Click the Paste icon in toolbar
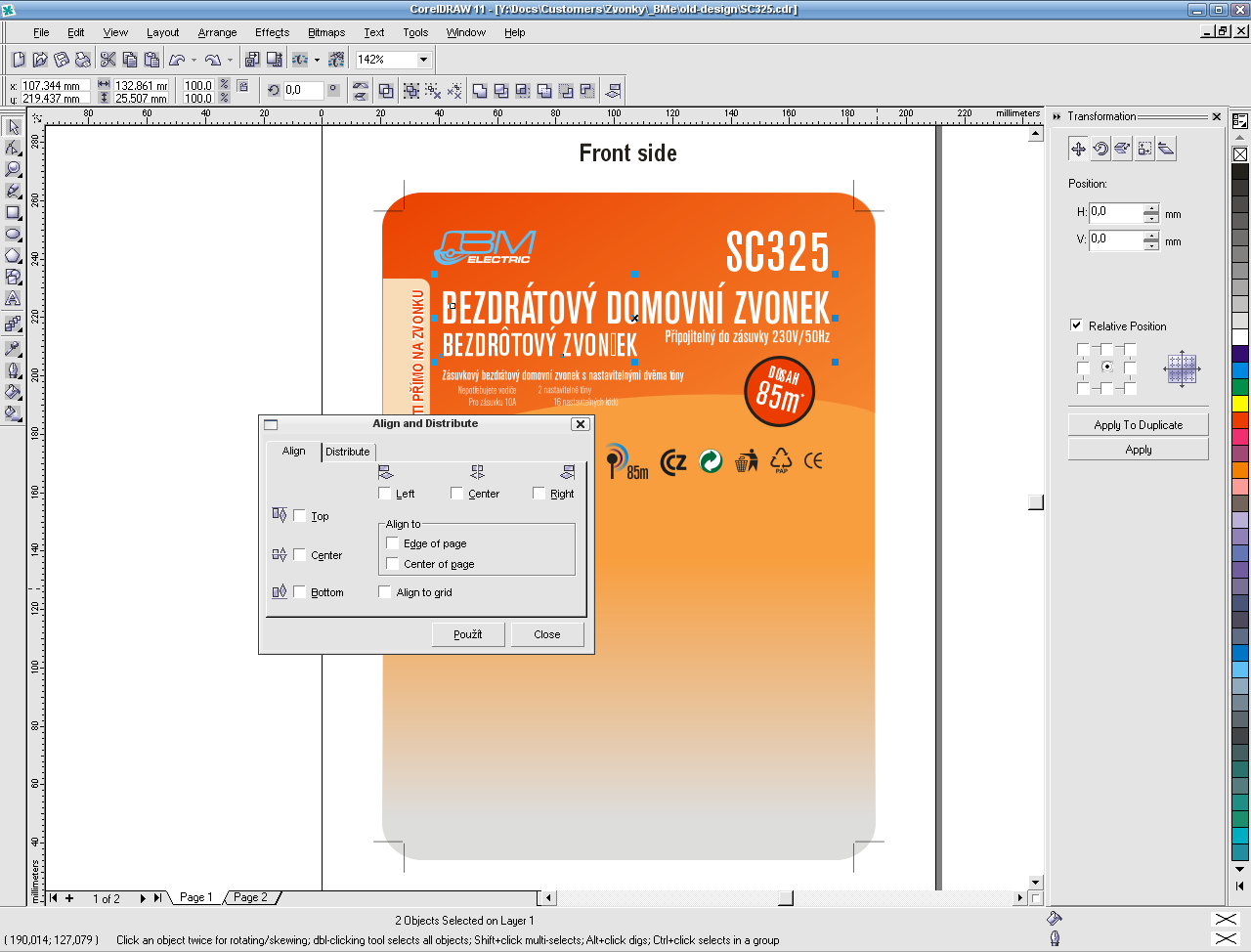The width and height of the screenshot is (1251, 952). [x=151, y=60]
